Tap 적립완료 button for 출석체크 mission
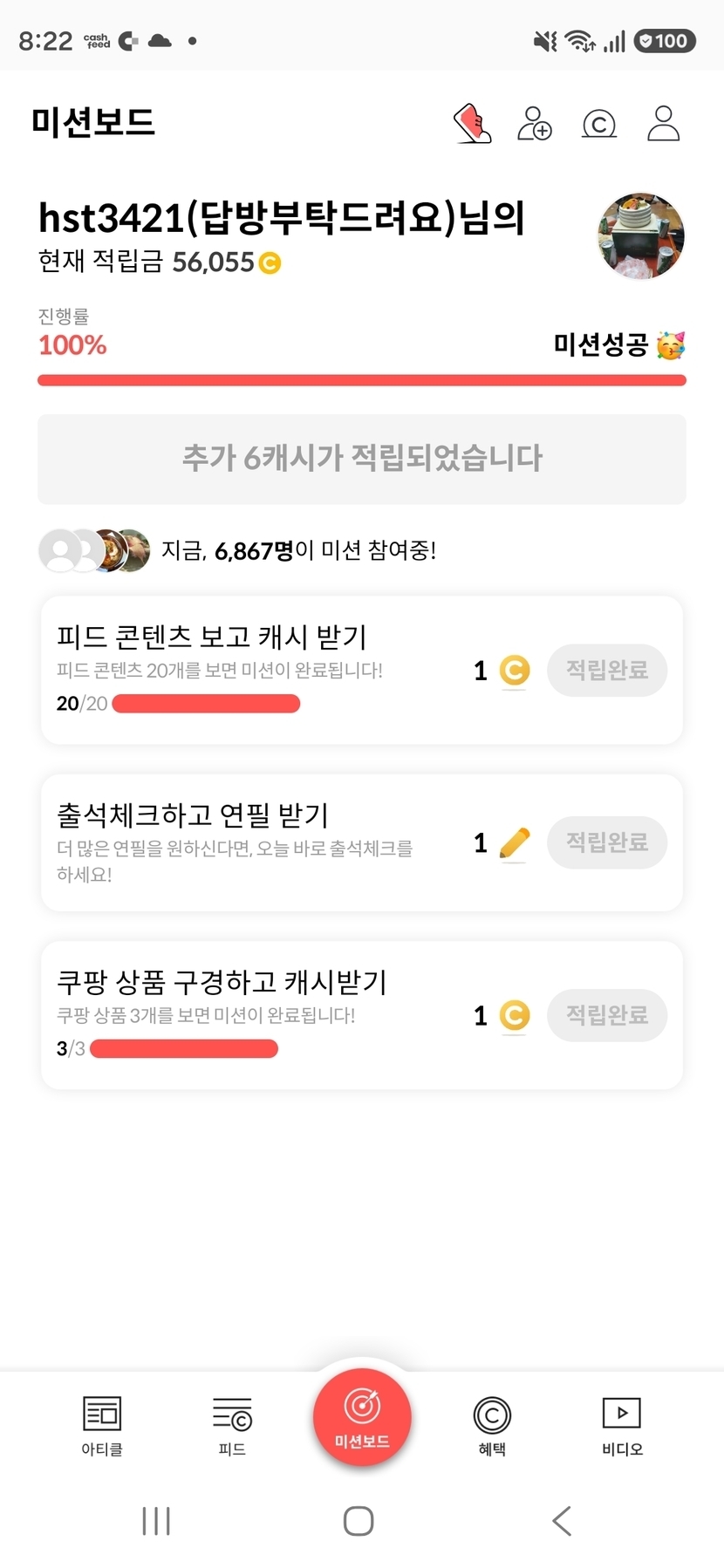The image size is (724, 1568). (x=607, y=842)
